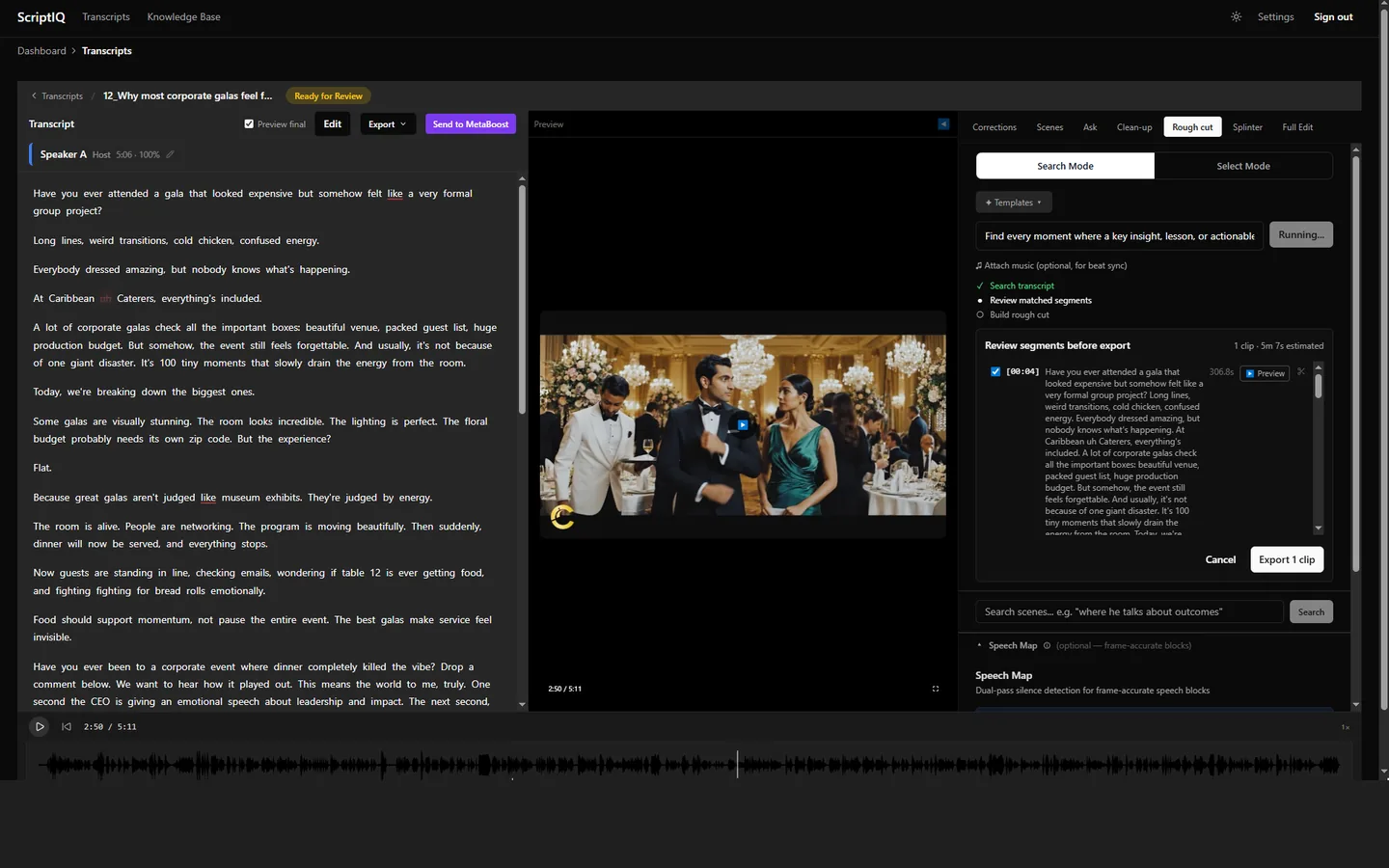This screenshot has width=1389, height=868.
Task: Preview the 00:04 matched segment
Action: point(1265,373)
